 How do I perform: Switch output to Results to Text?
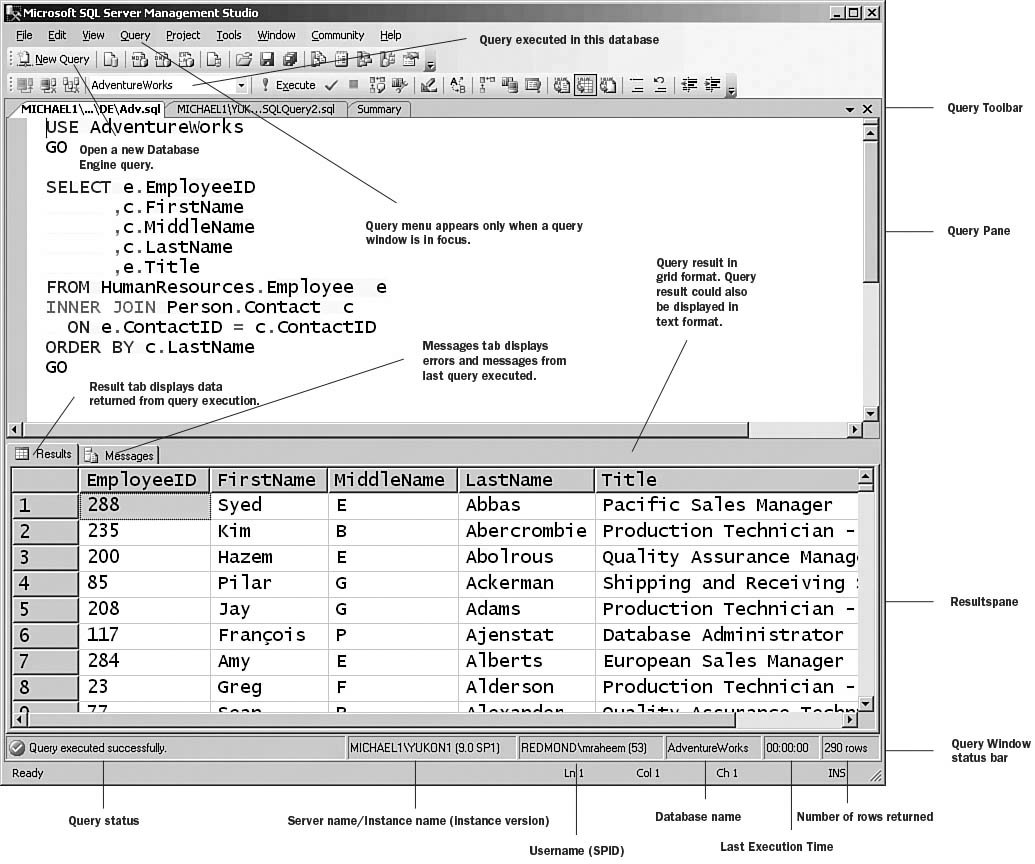click(562, 85)
